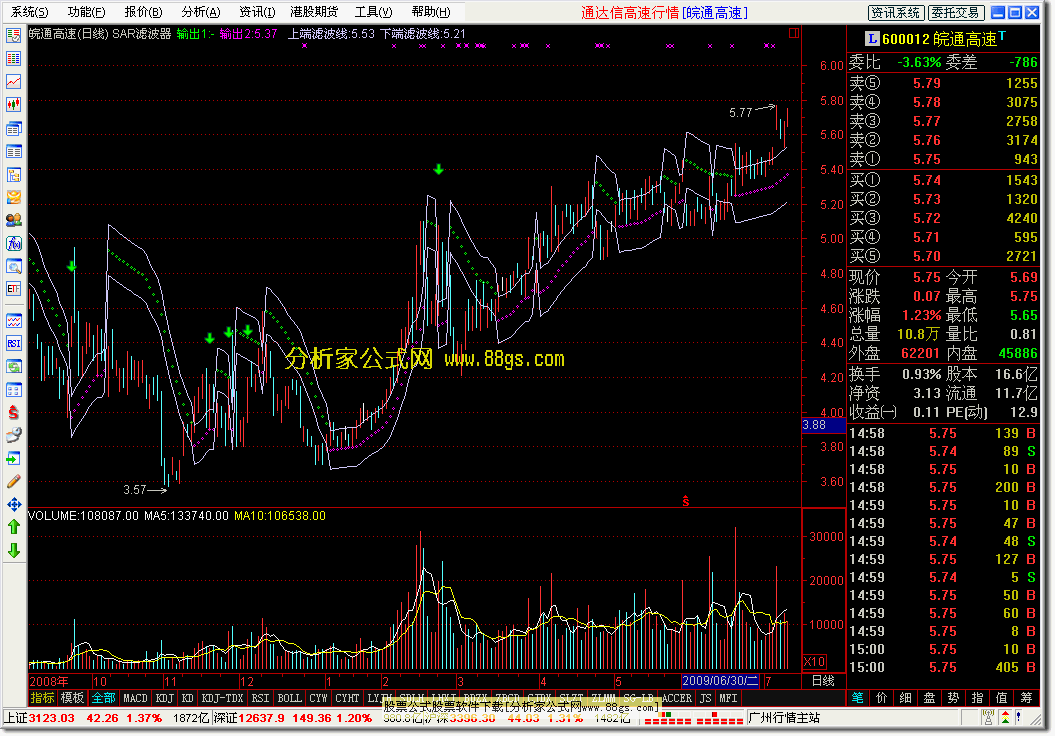Viewport: 1055px width, 736px height.
Task: Open the 资讯(I) menu
Action: coord(257,11)
